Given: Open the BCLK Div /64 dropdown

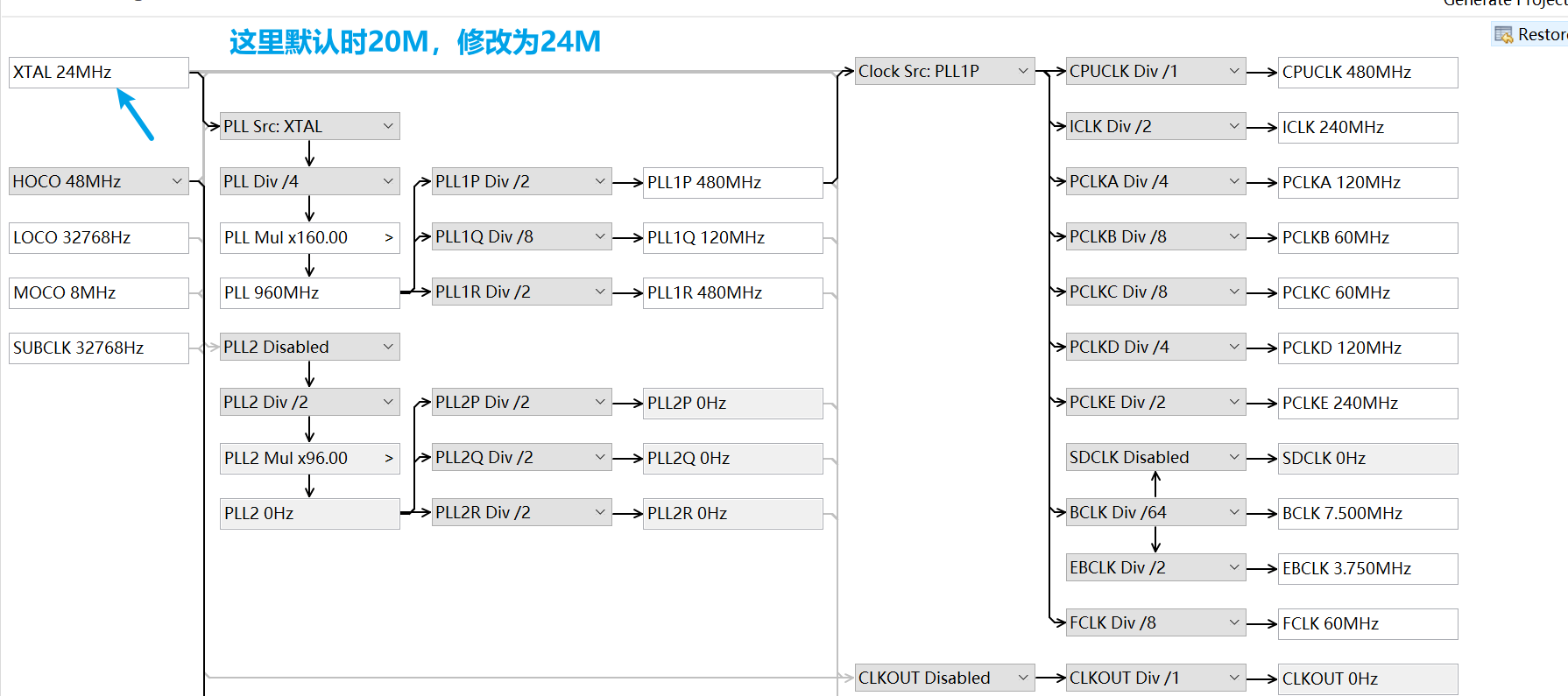Looking at the screenshot, I should 1156,512.
